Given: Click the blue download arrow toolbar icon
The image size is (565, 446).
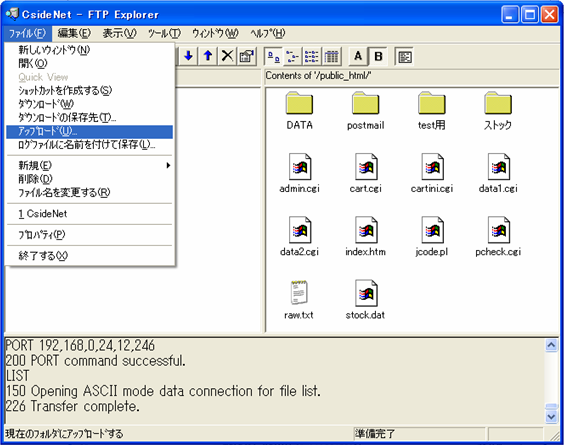Looking at the screenshot, I should (188, 56).
